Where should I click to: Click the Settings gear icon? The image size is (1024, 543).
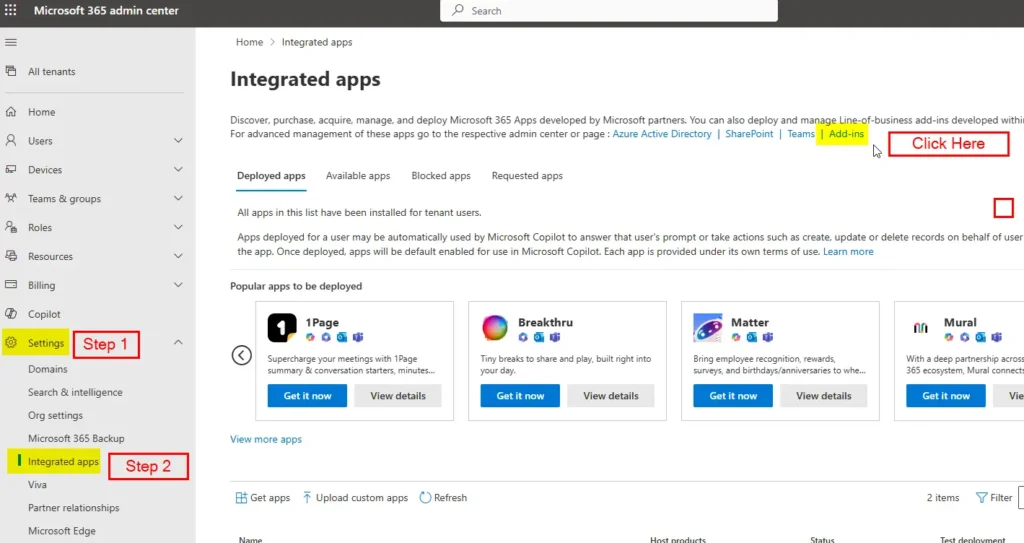pyautogui.click(x=11, y=342)
